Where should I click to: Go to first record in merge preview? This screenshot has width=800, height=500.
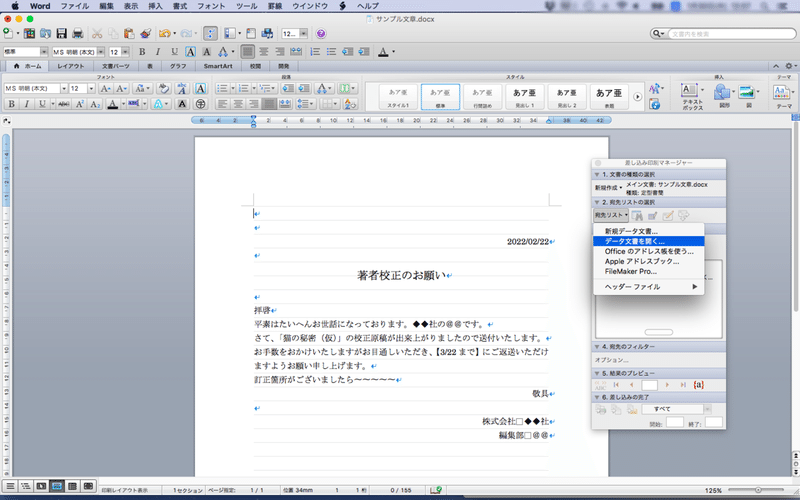(x=616, y=385)
